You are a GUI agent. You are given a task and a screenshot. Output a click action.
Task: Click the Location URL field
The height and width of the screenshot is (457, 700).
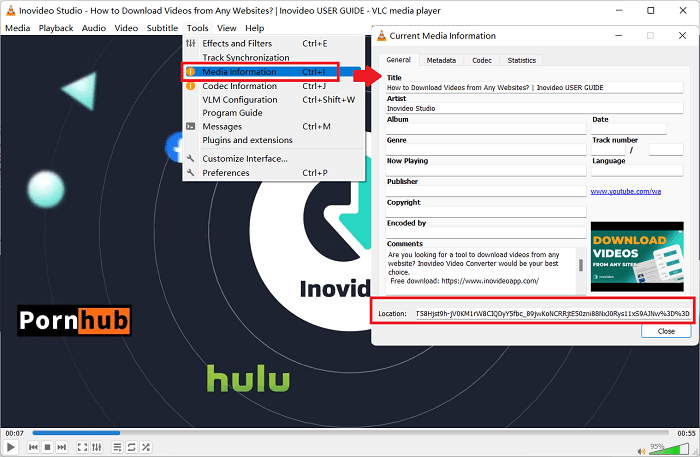coord(553,314)
